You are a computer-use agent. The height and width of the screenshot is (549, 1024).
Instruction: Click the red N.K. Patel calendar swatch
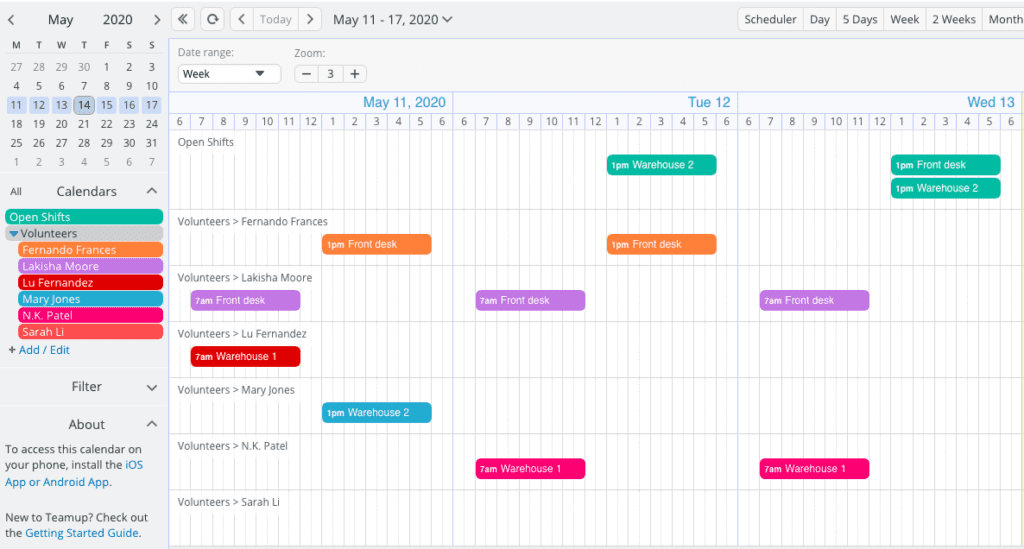click(90, 315)
